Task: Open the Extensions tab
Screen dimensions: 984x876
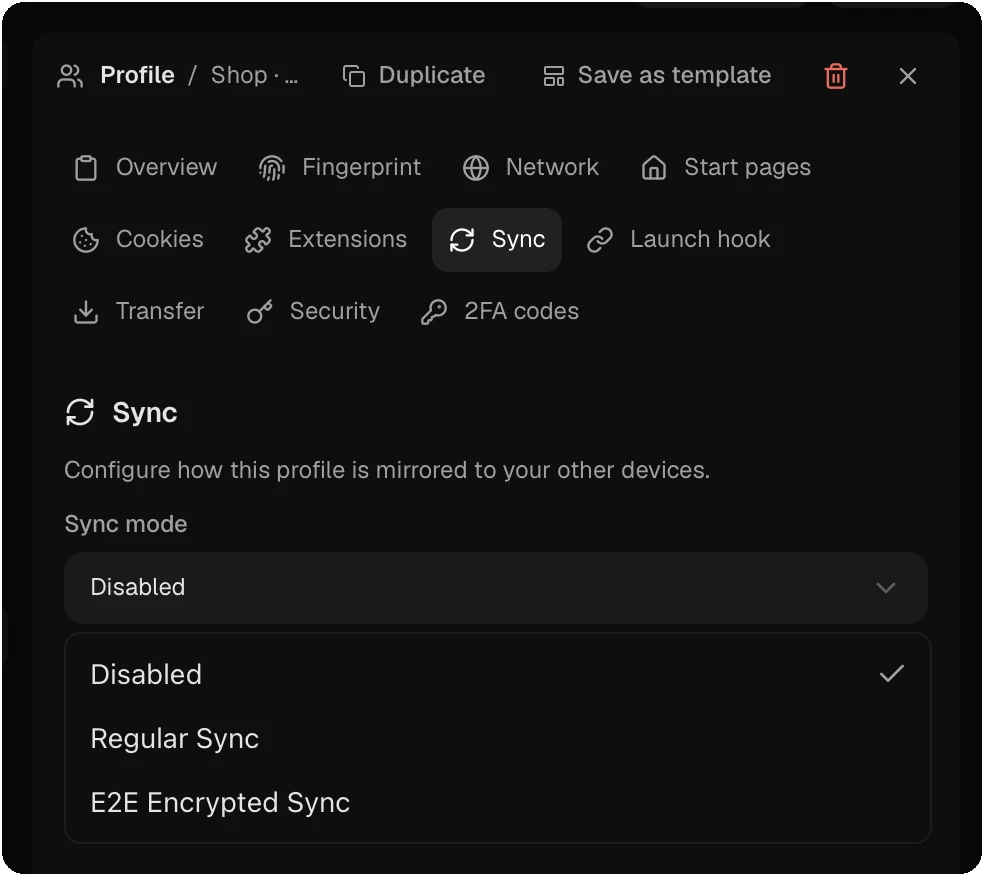Action: [x=326, y=240]
